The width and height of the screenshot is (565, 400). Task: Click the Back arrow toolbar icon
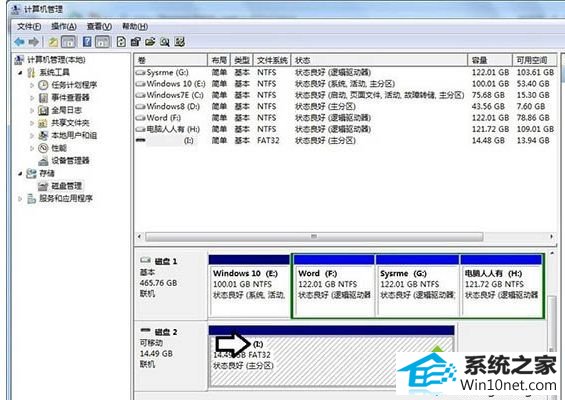[19, 42]
